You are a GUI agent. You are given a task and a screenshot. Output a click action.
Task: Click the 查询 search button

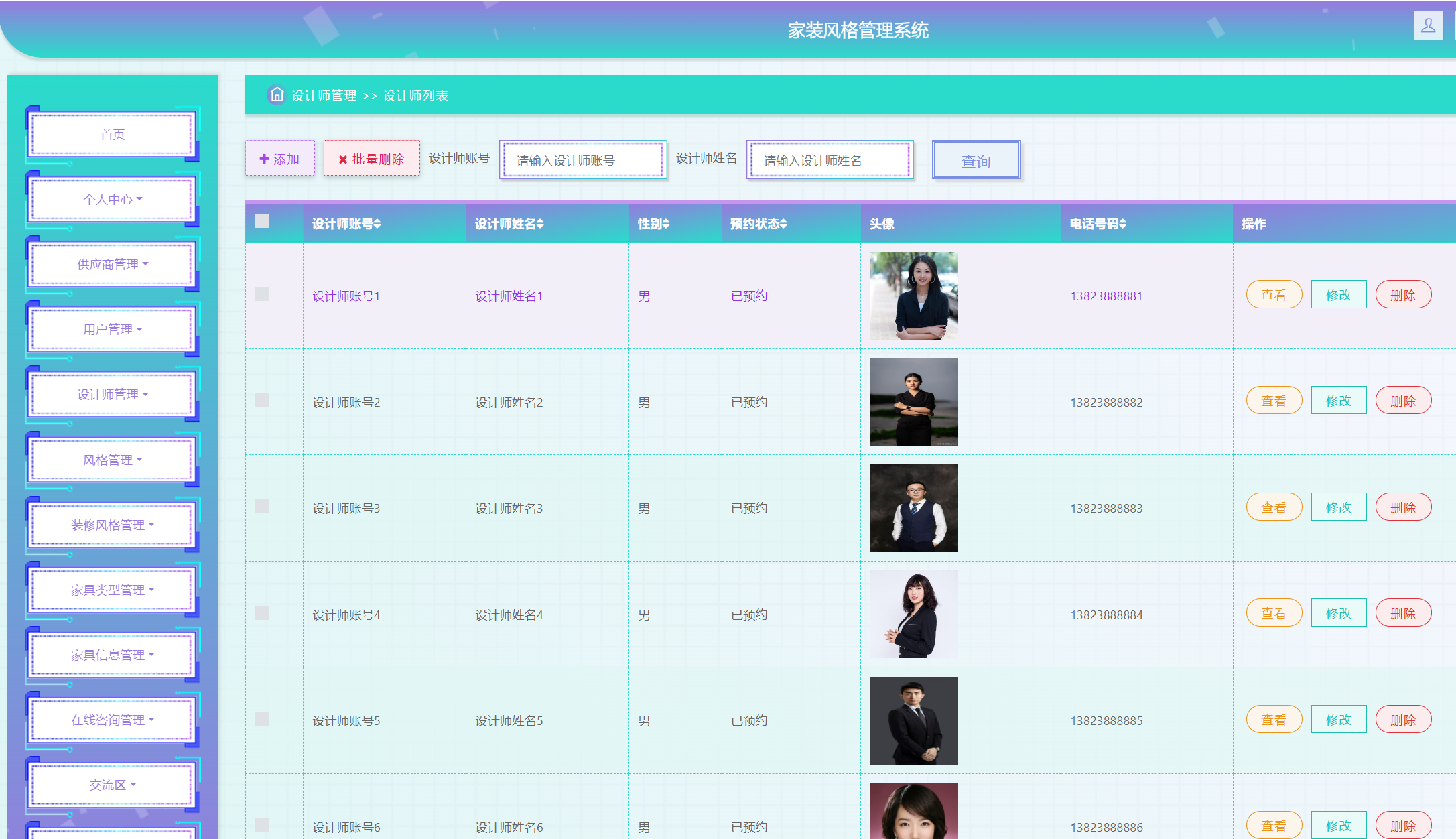click(x=976, y=160)
